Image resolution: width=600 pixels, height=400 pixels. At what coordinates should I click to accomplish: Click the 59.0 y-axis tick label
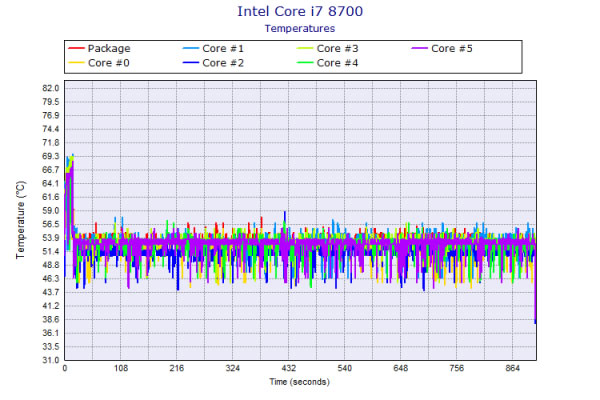pos(51,211)
